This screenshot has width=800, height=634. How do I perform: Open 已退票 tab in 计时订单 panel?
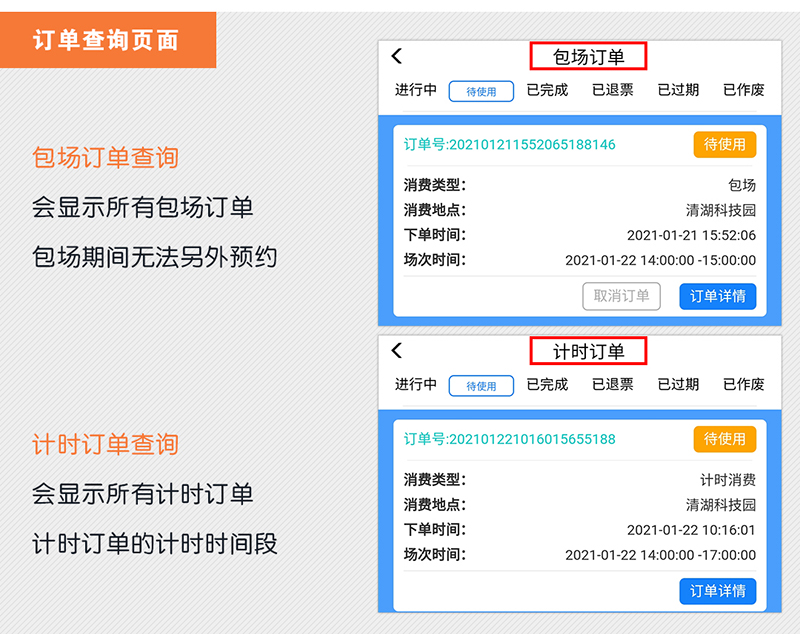(x=612, y=384)
